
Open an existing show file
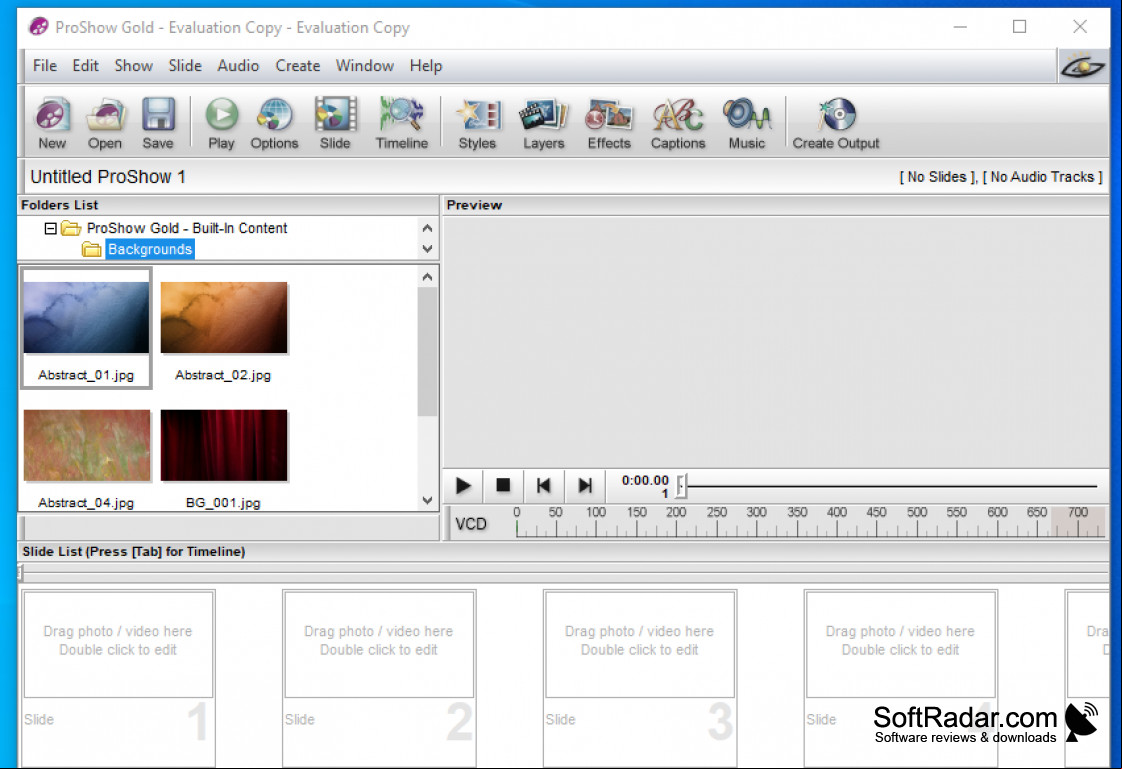(104, 123)
